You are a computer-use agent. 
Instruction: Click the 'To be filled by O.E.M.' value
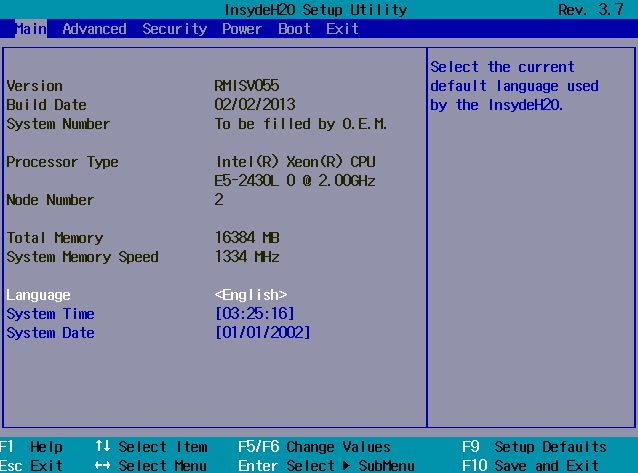pos(301,124)
